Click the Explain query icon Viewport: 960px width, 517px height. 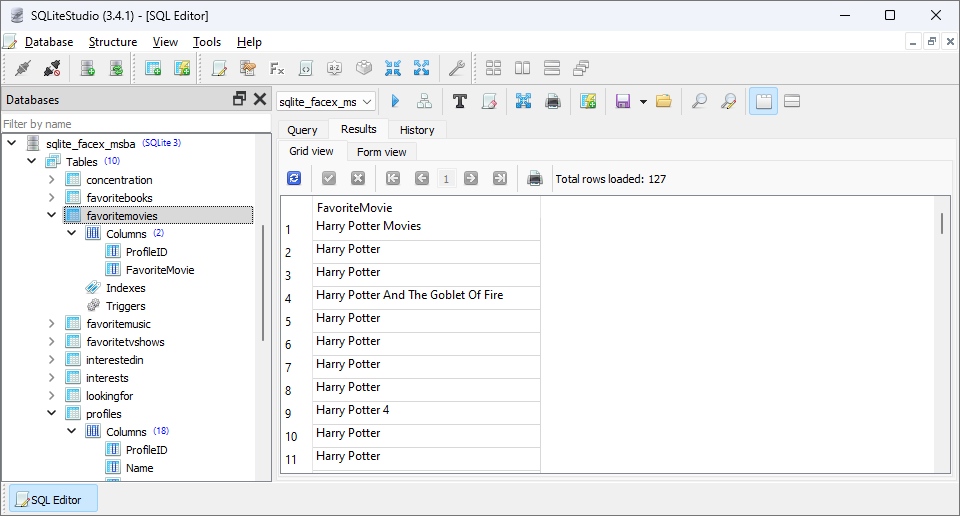[424, 101]
